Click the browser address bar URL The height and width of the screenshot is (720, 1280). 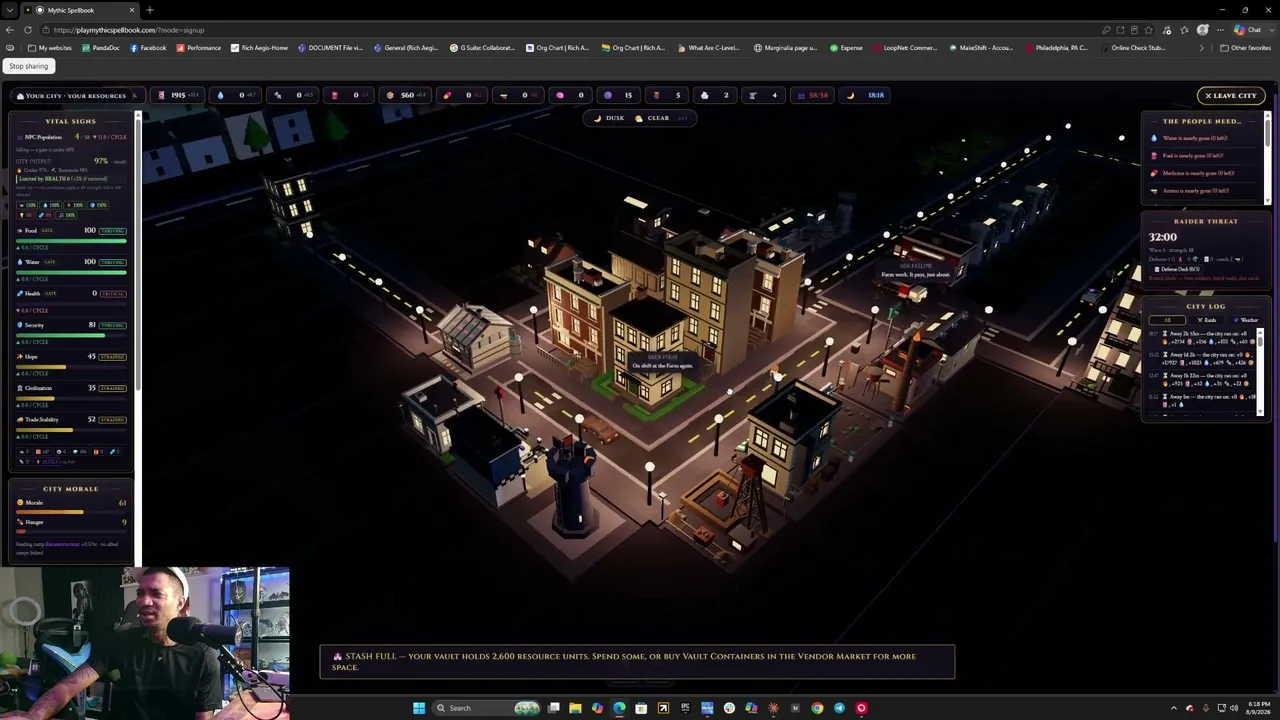click(x=129, y=30)
